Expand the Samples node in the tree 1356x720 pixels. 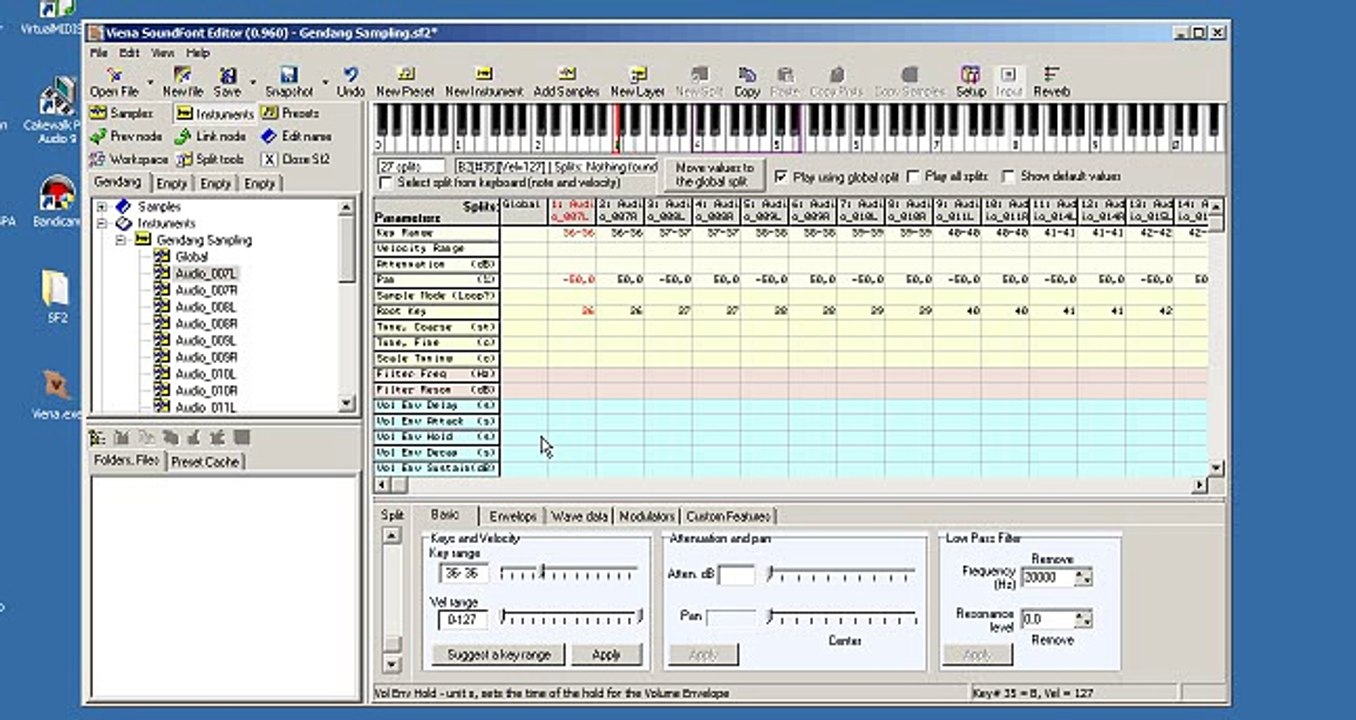tap(102, 207)
